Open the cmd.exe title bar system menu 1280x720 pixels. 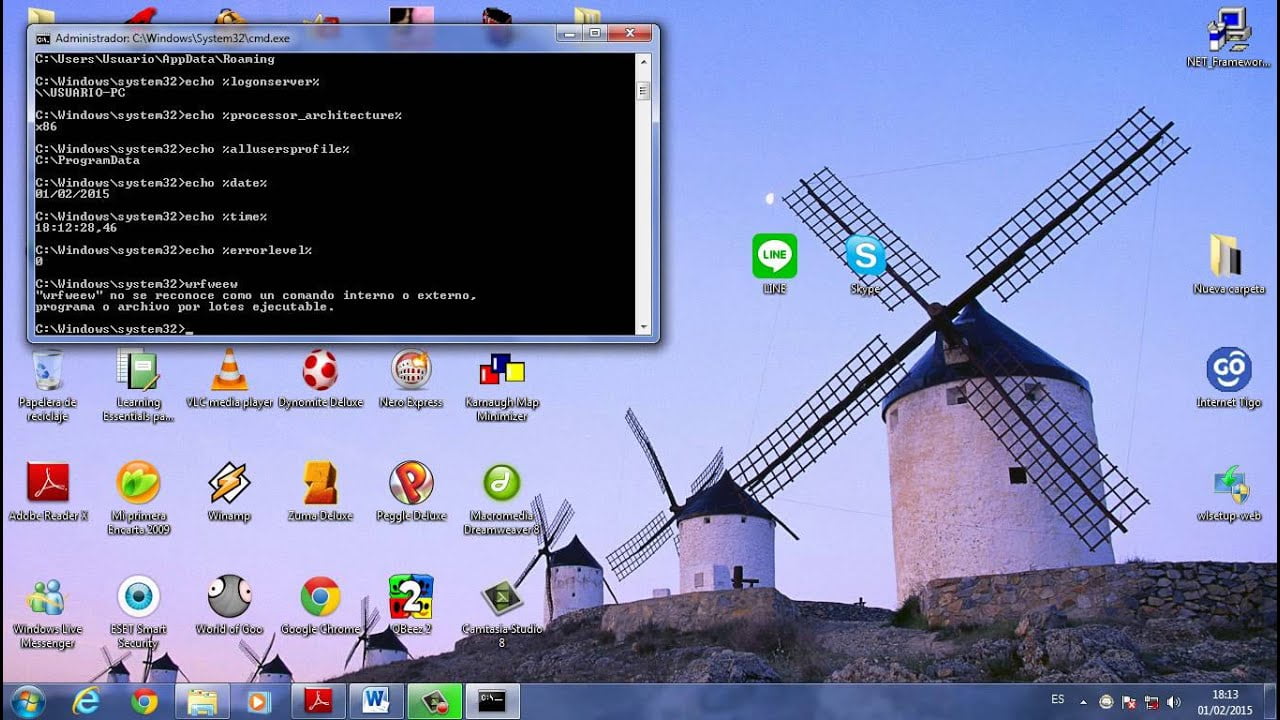pos(43,37)
